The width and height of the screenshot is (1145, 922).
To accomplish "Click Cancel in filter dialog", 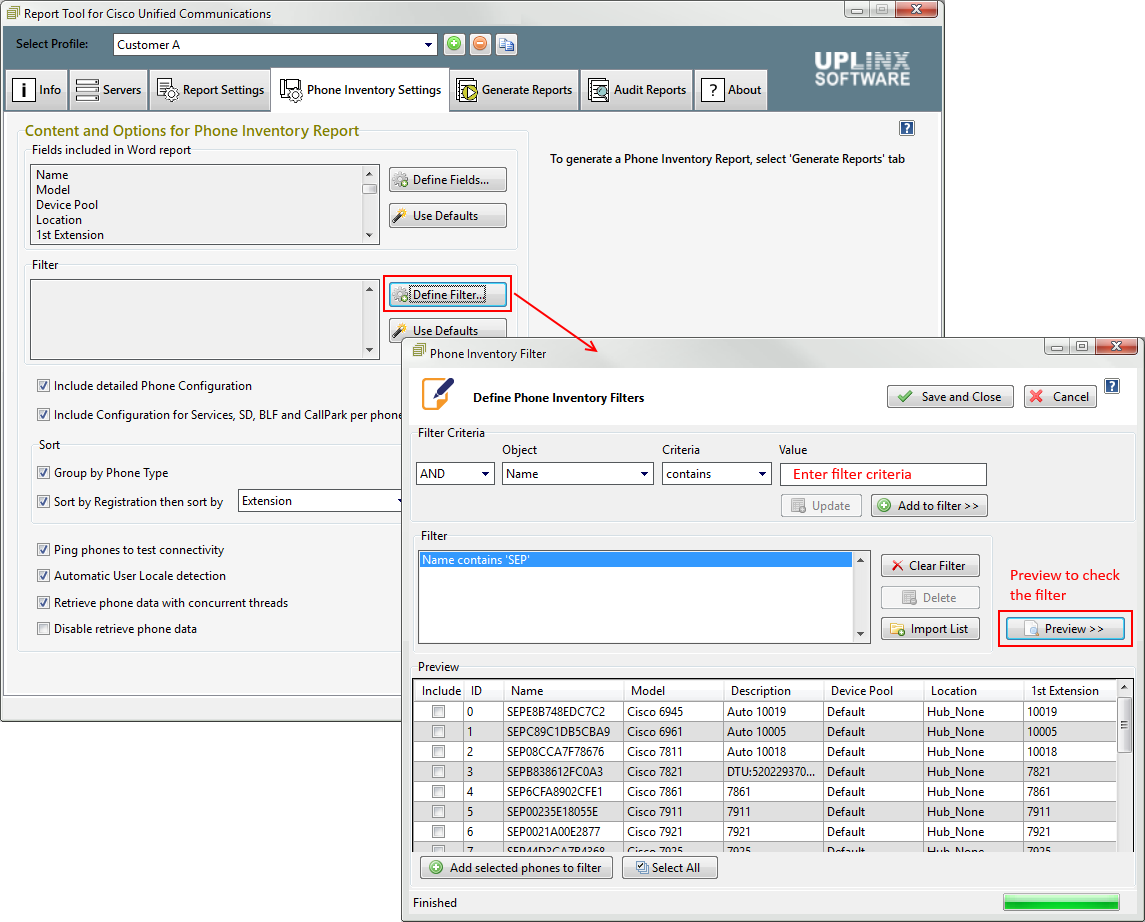I will (x=1060, y=396).
